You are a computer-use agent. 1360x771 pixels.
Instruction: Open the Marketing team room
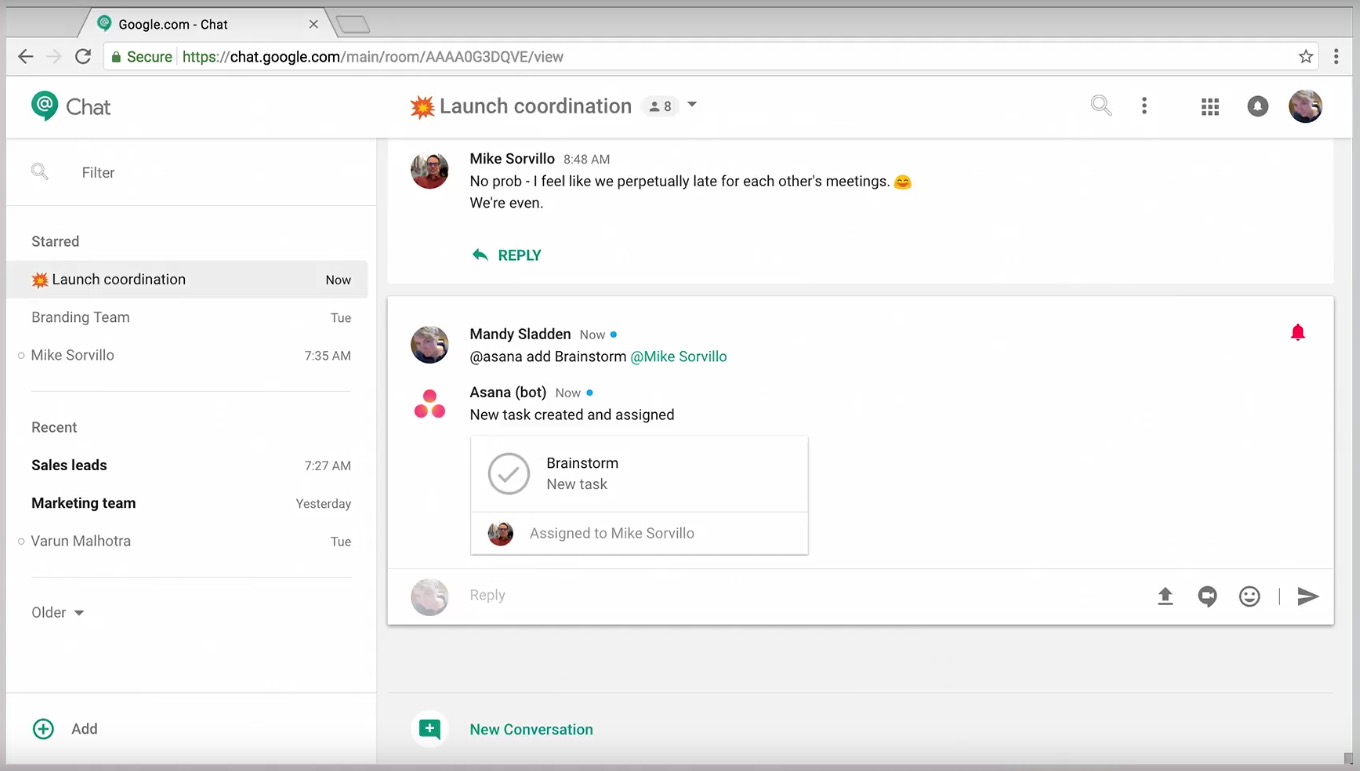(187, 503)
